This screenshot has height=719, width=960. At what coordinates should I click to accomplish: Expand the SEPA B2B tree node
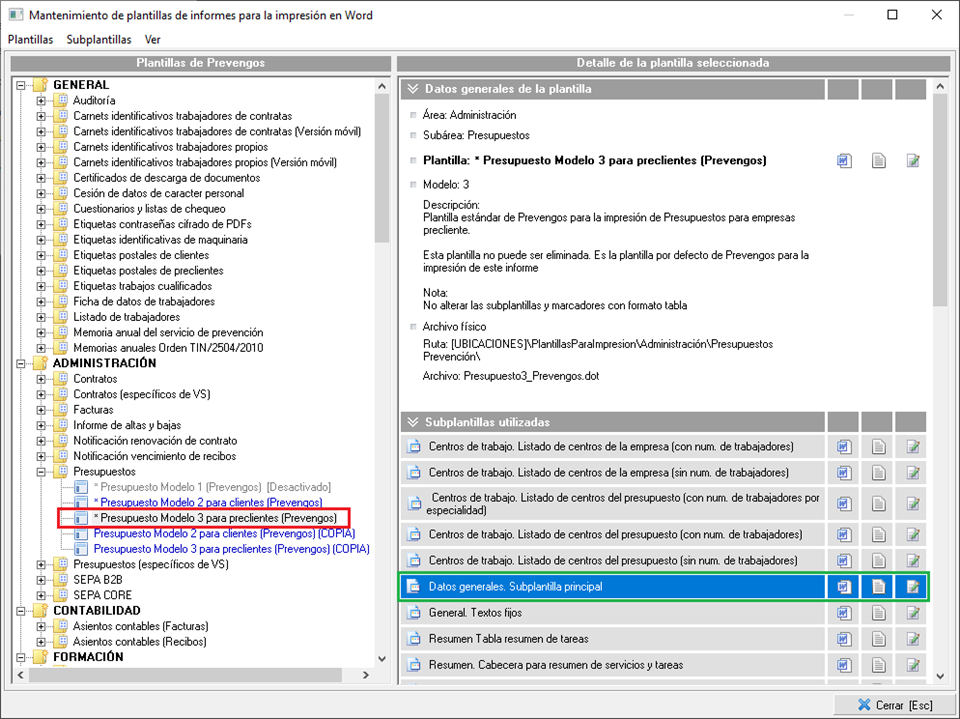click(41, 580)
